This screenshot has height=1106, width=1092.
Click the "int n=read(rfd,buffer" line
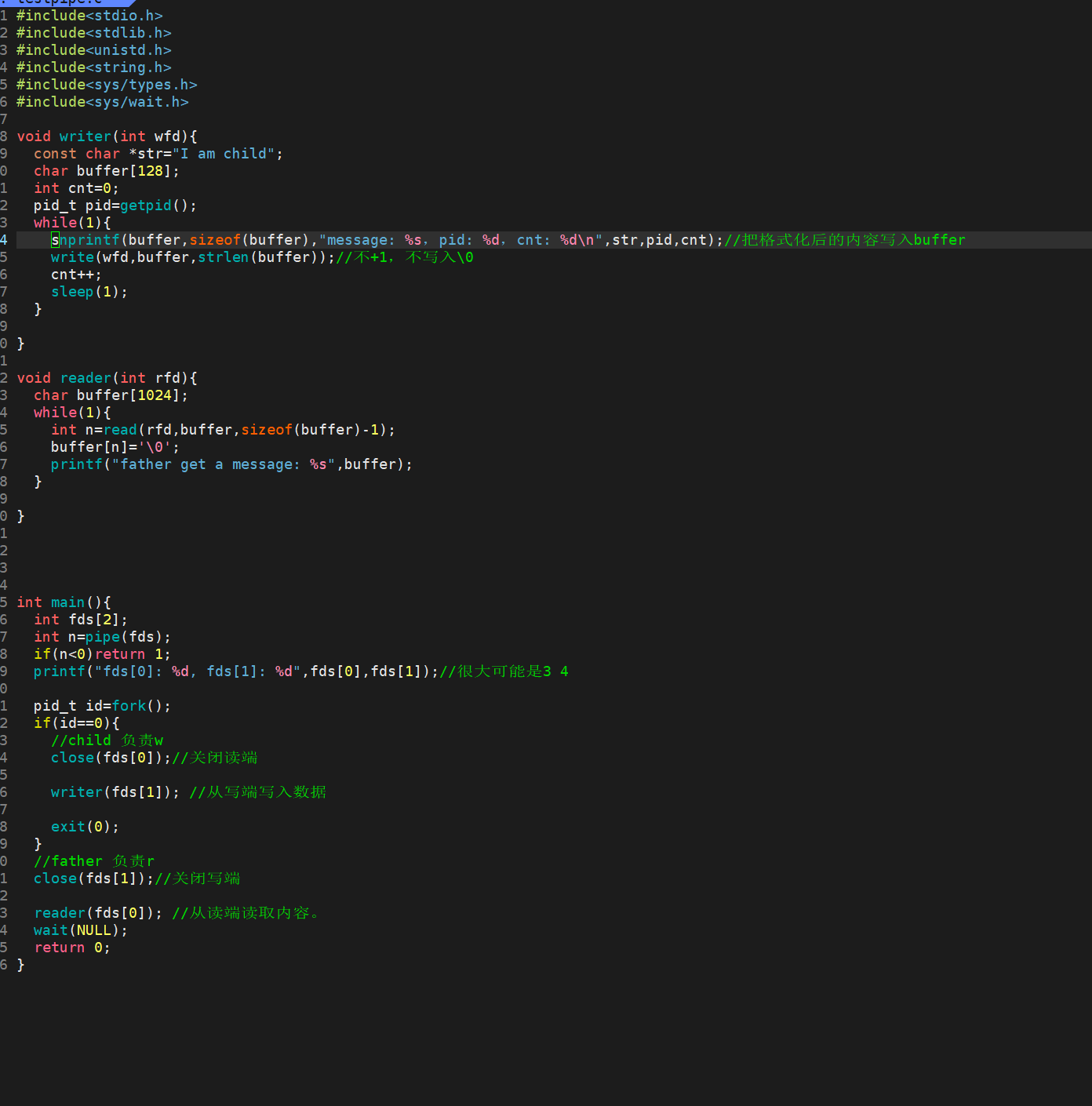[223, 430]
